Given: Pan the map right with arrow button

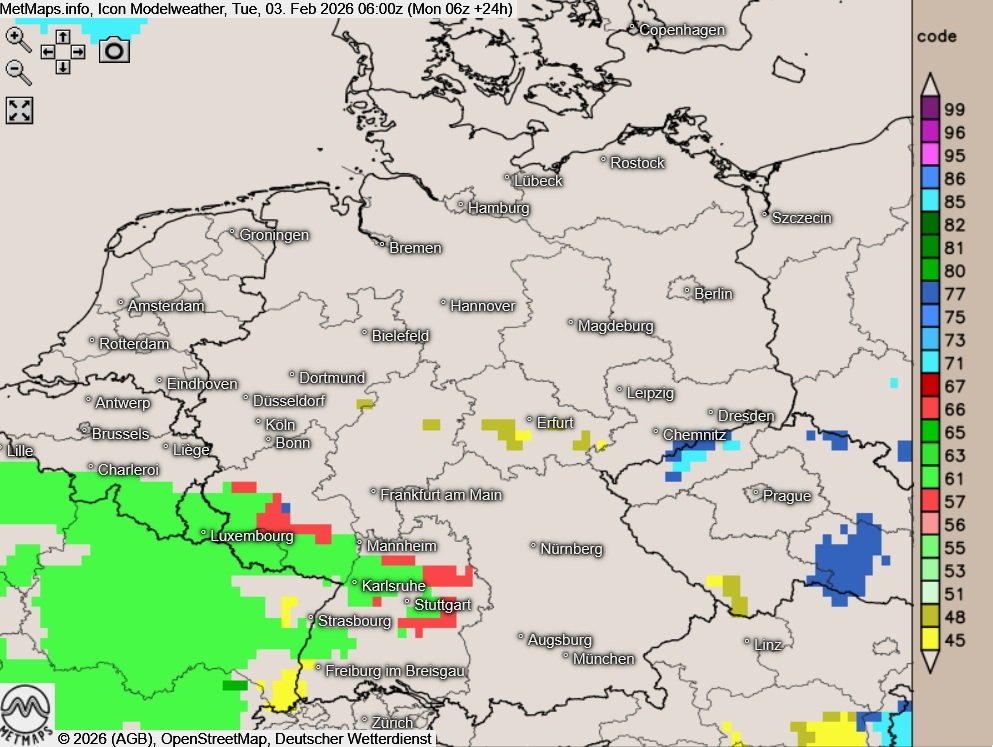Looking at the screenshot, I should tap(78, 51).
